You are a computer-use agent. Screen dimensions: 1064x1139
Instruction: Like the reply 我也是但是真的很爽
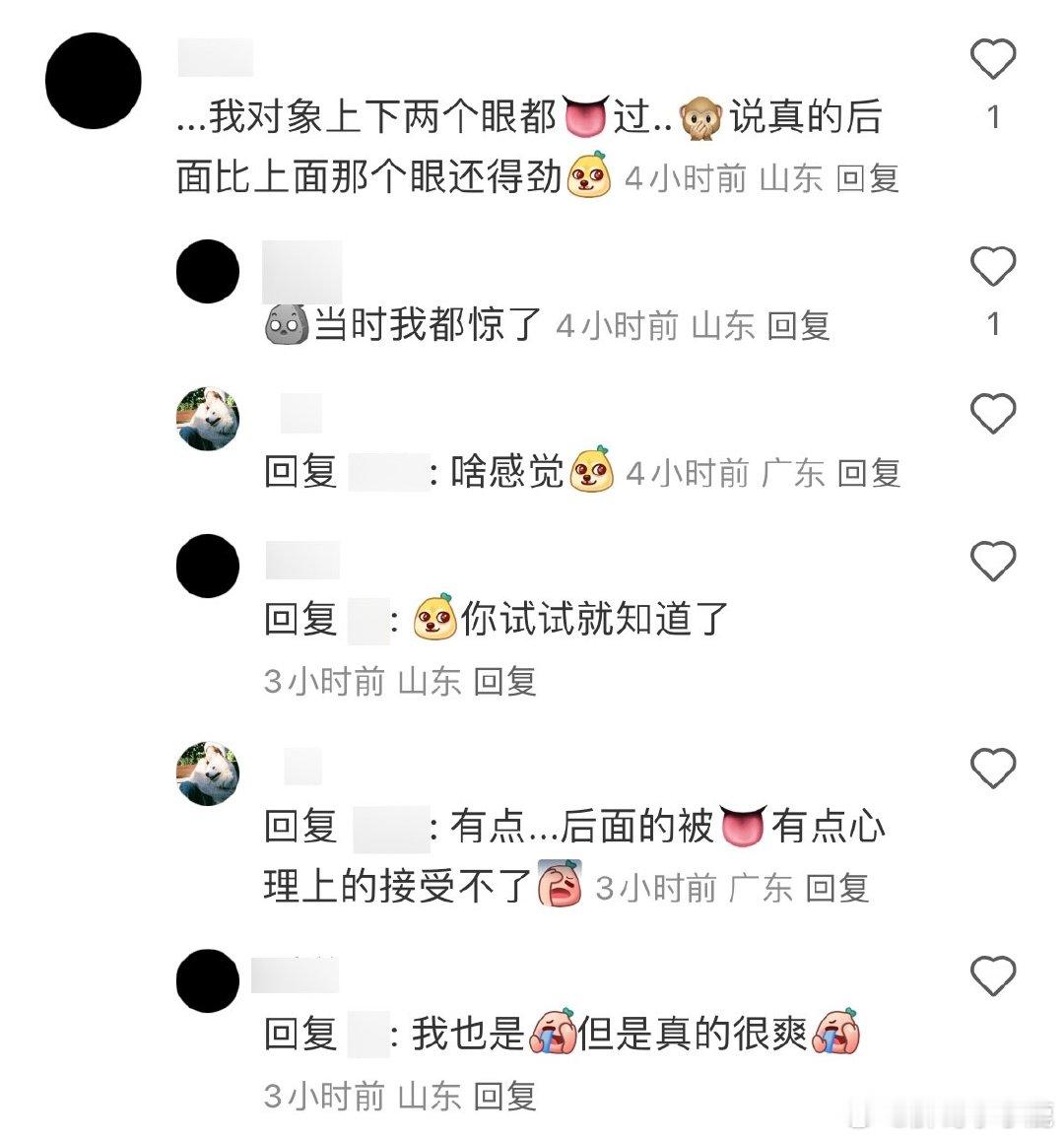tap(993, 975)
